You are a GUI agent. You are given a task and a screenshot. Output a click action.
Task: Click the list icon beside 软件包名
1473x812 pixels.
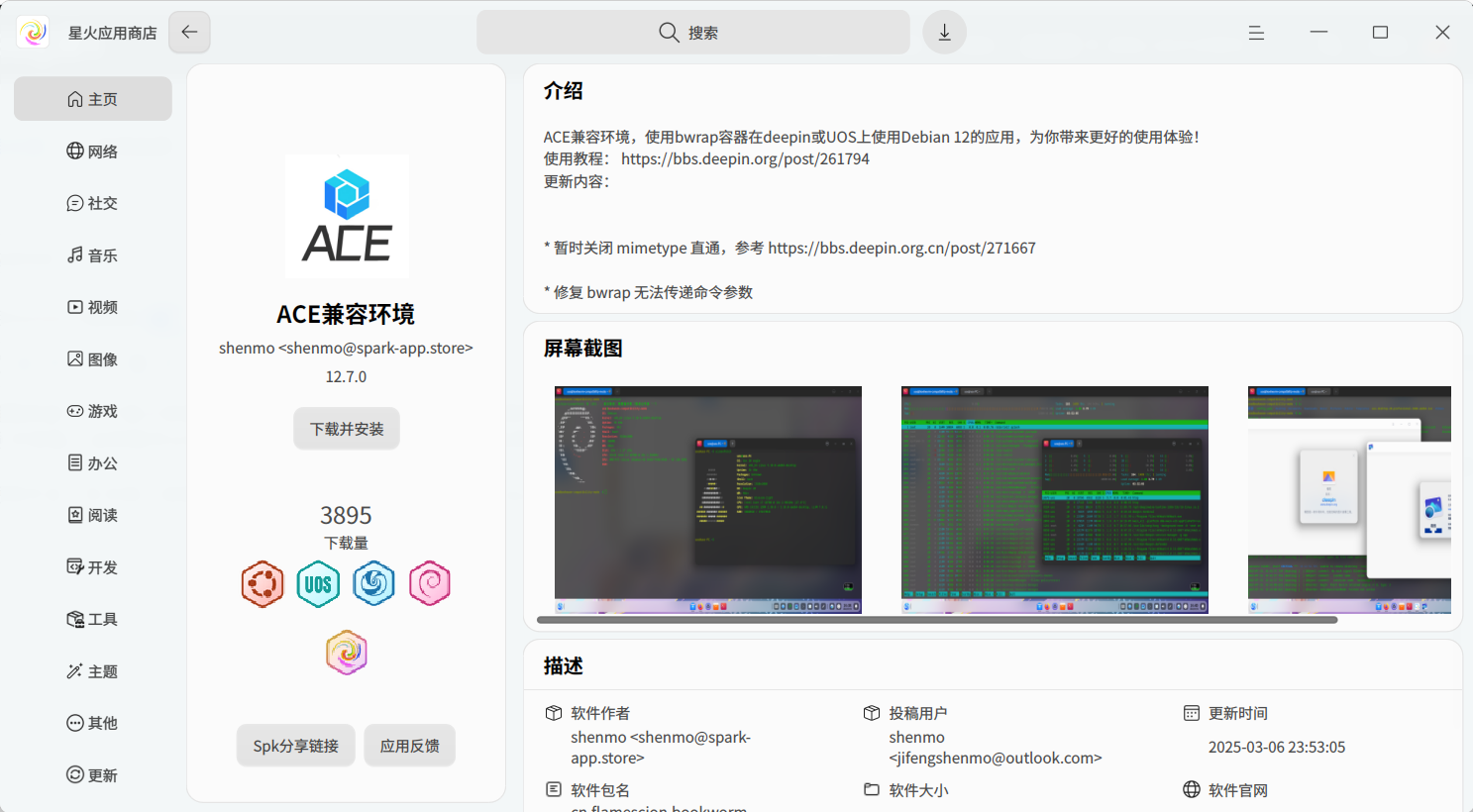pos(554,789)
